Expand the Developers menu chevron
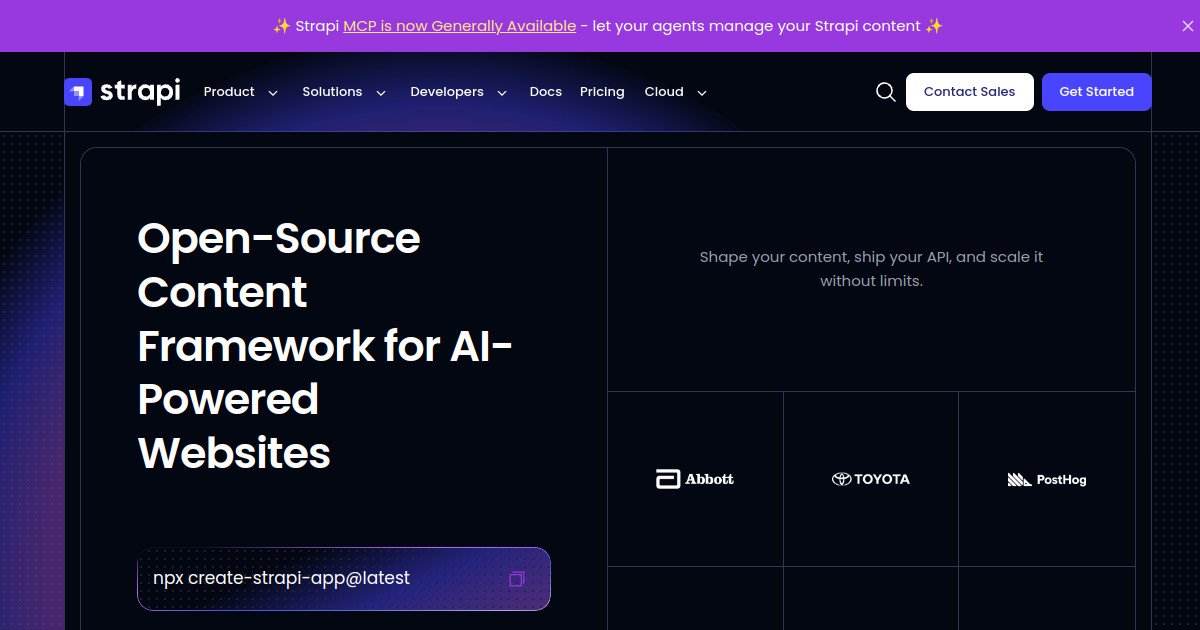The height and width of the screenshot is (630, 1200). [503, 93]
